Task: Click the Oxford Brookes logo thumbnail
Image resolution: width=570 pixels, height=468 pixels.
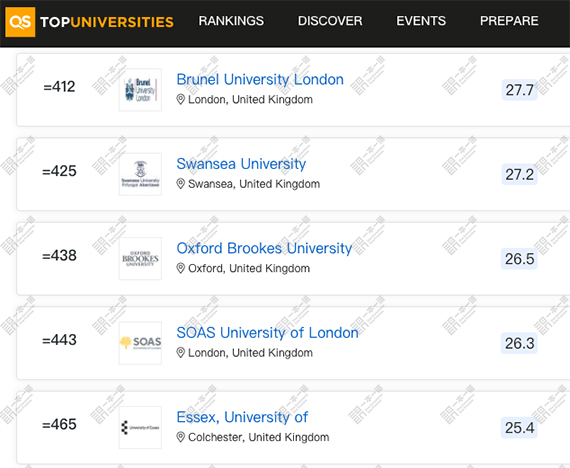Action: click(140, 259)
